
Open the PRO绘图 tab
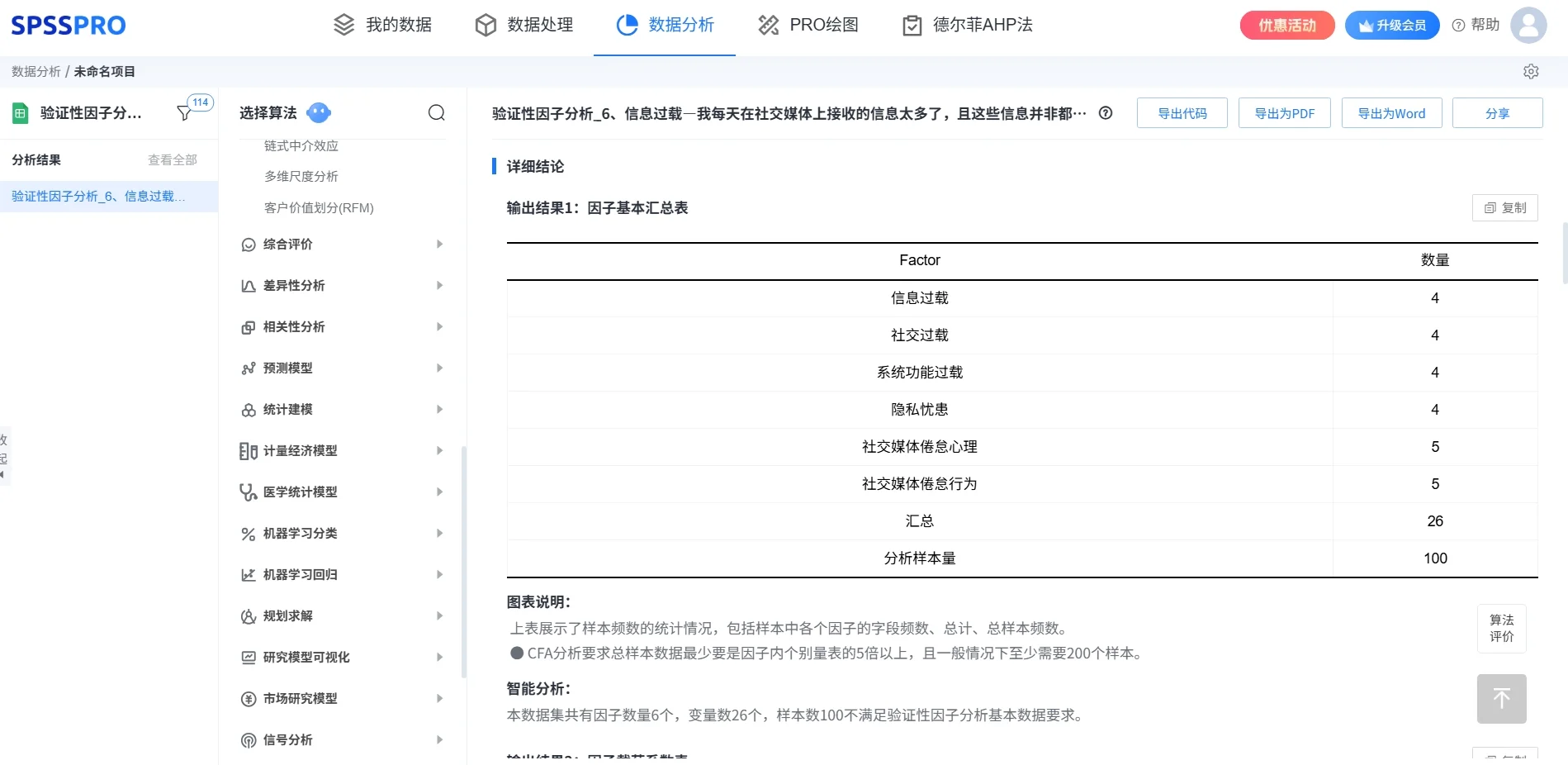coord(808,25)
